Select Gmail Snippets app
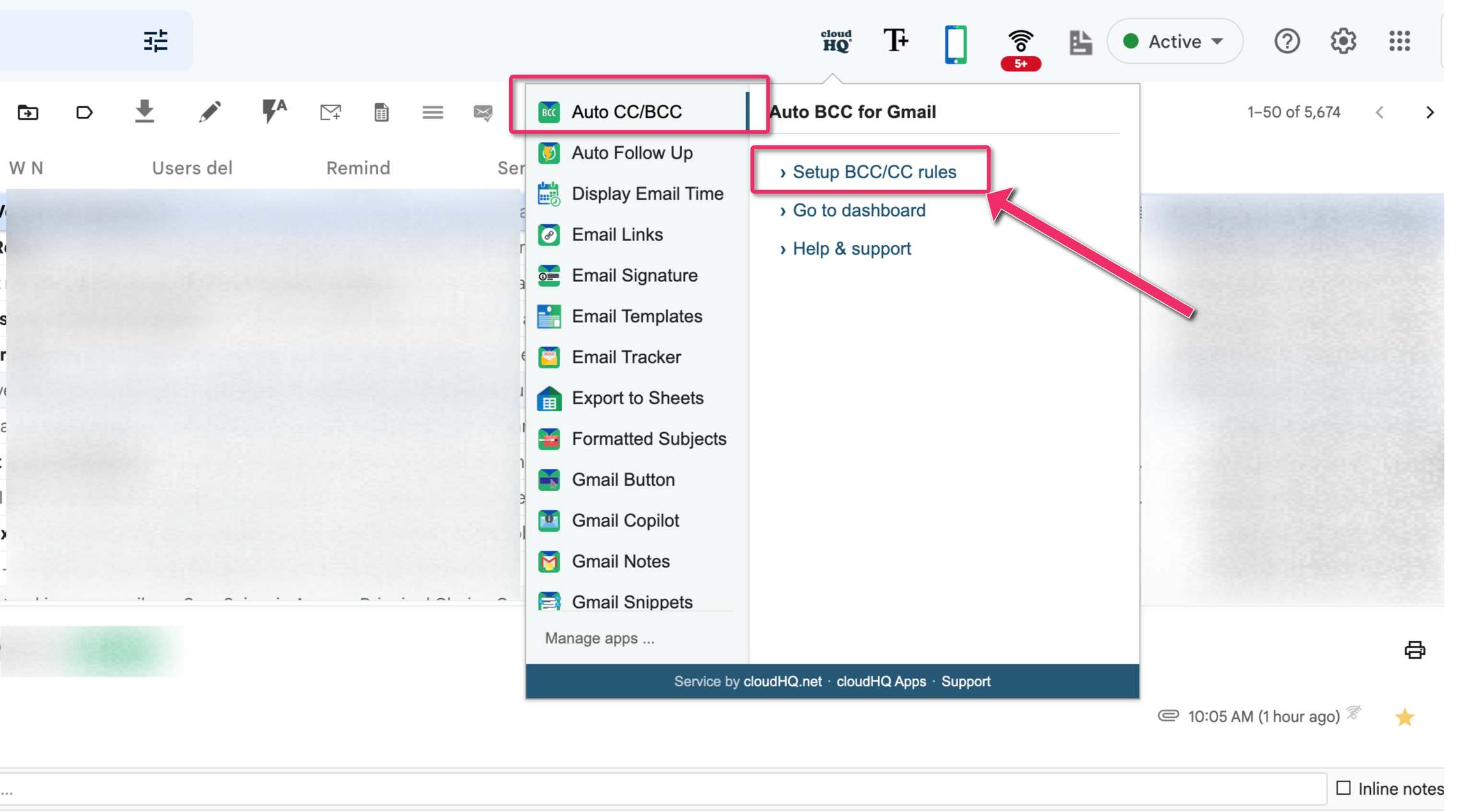The image size is (1457, 812). [x=637, y=602]
